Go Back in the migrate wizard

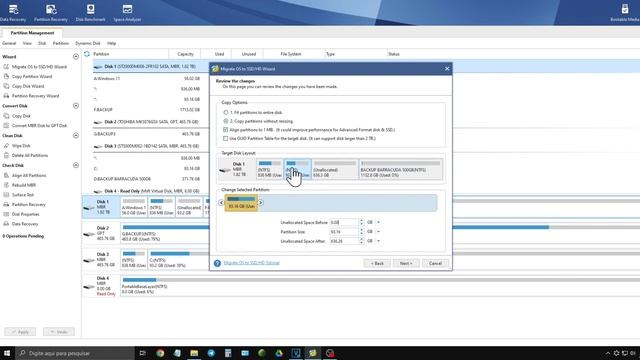377,263
